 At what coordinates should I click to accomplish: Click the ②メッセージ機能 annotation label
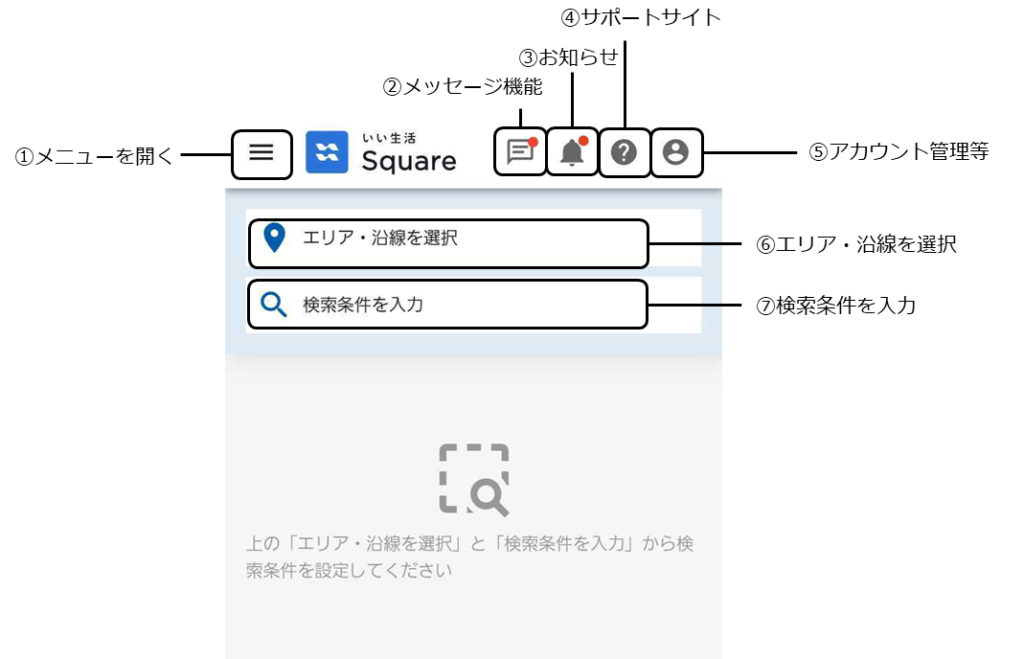462,86
